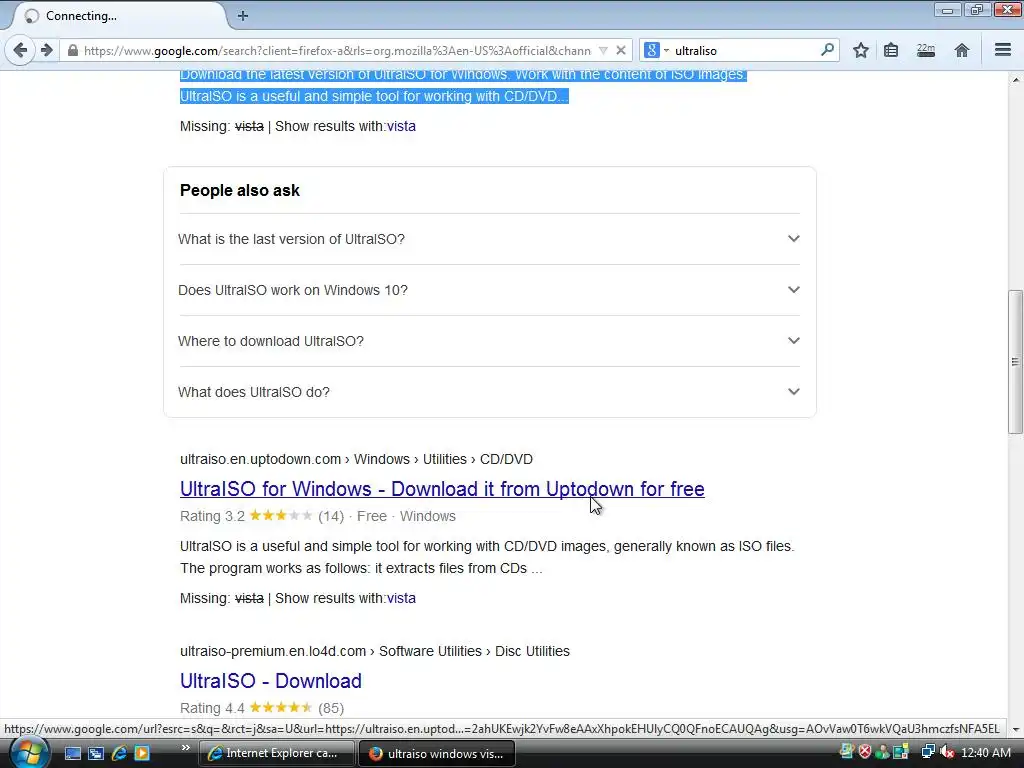Click the ultraliso search box
This screenshot has width=1024, height=768.
pos(744,50)
